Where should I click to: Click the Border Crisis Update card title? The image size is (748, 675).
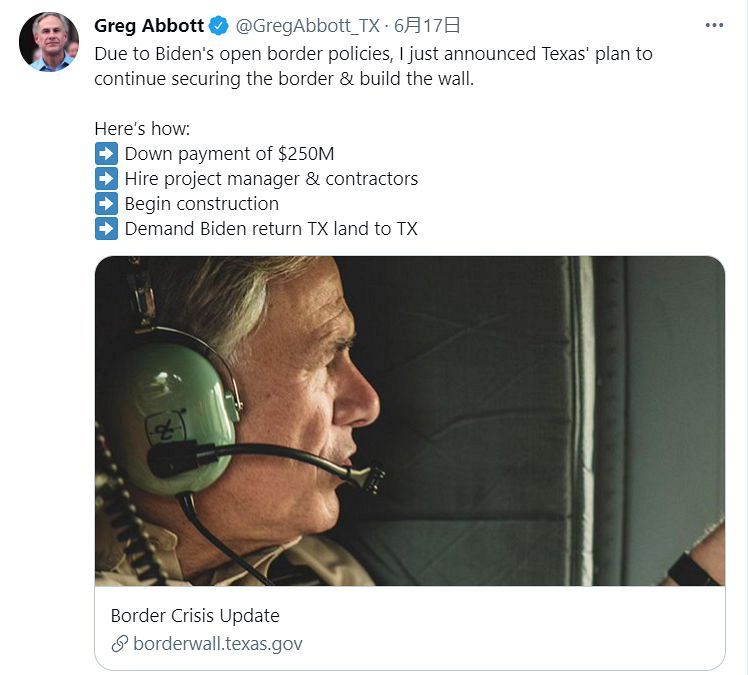[195, 615]
